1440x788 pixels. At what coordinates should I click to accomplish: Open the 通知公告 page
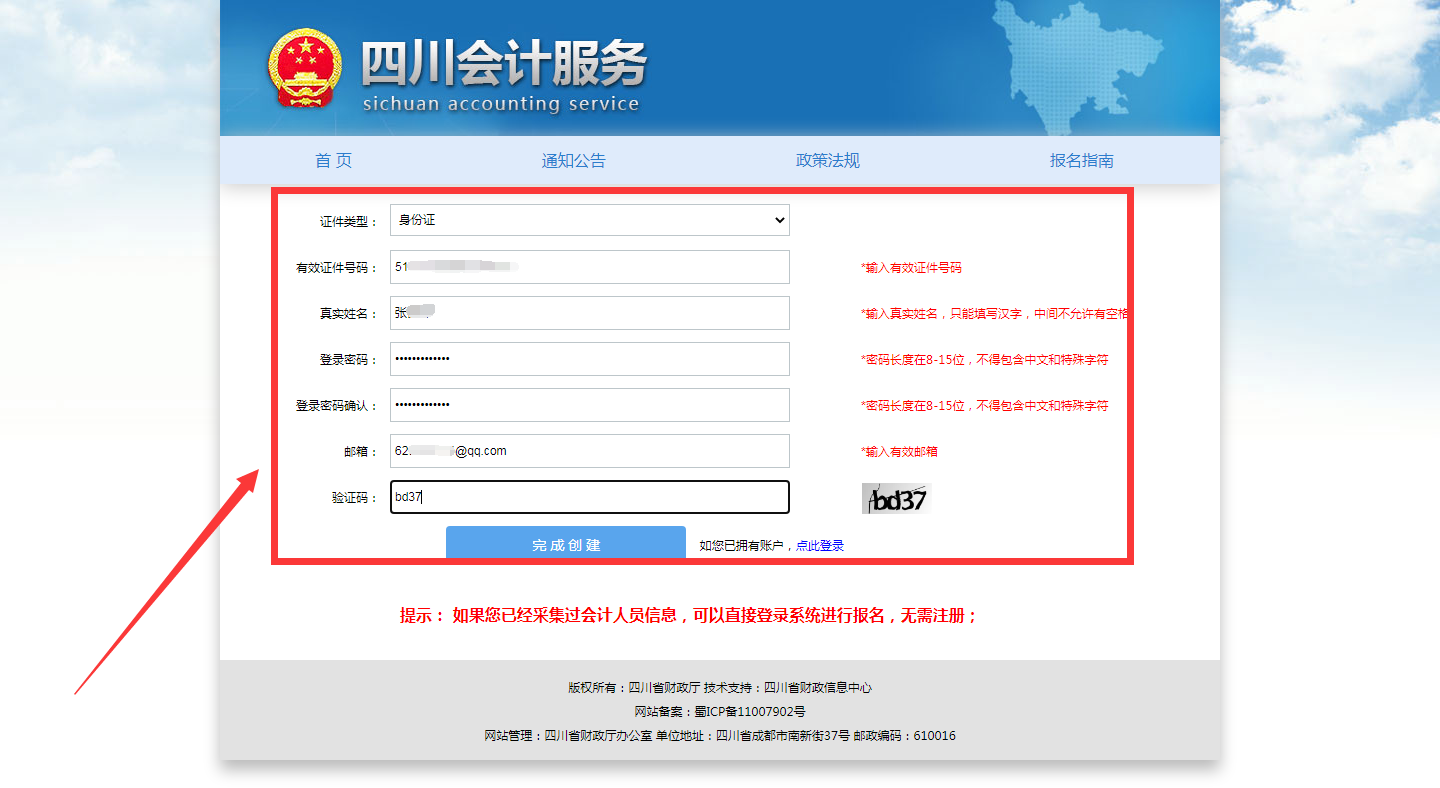pos(573,161)
